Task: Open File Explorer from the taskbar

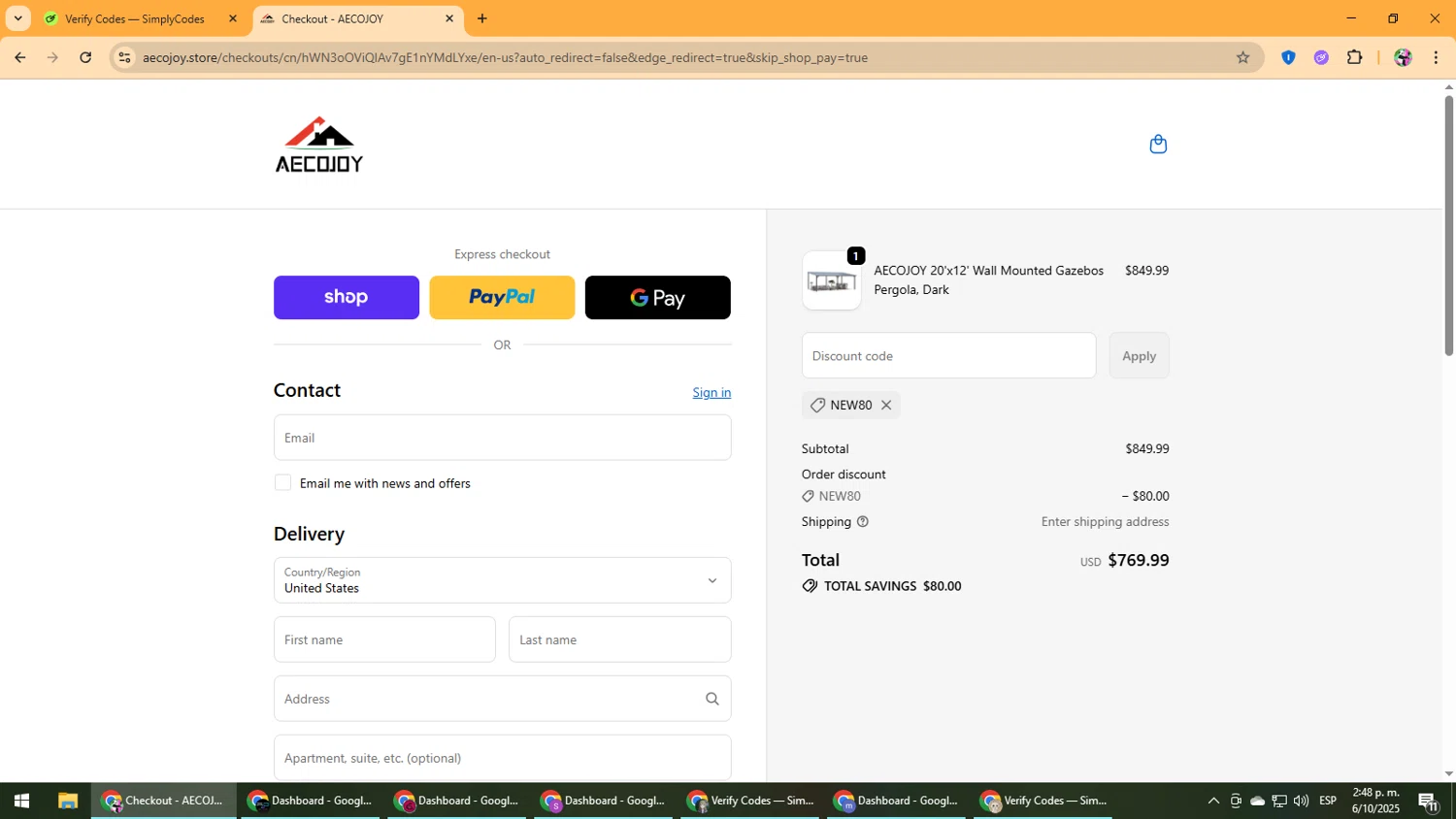Action: click(67, 801)
